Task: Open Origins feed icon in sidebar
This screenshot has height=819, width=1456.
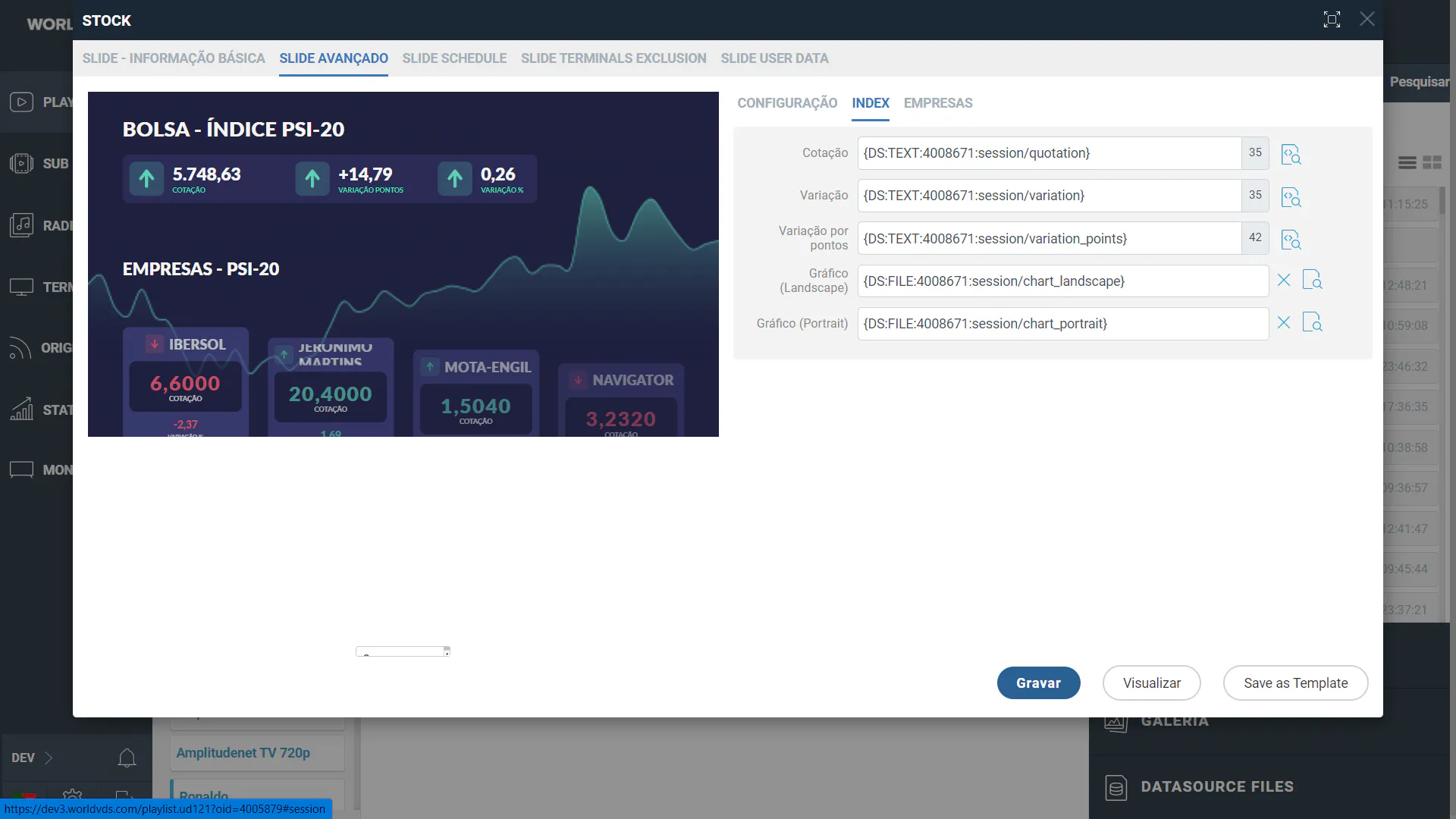Action: (x=20, y=347)
